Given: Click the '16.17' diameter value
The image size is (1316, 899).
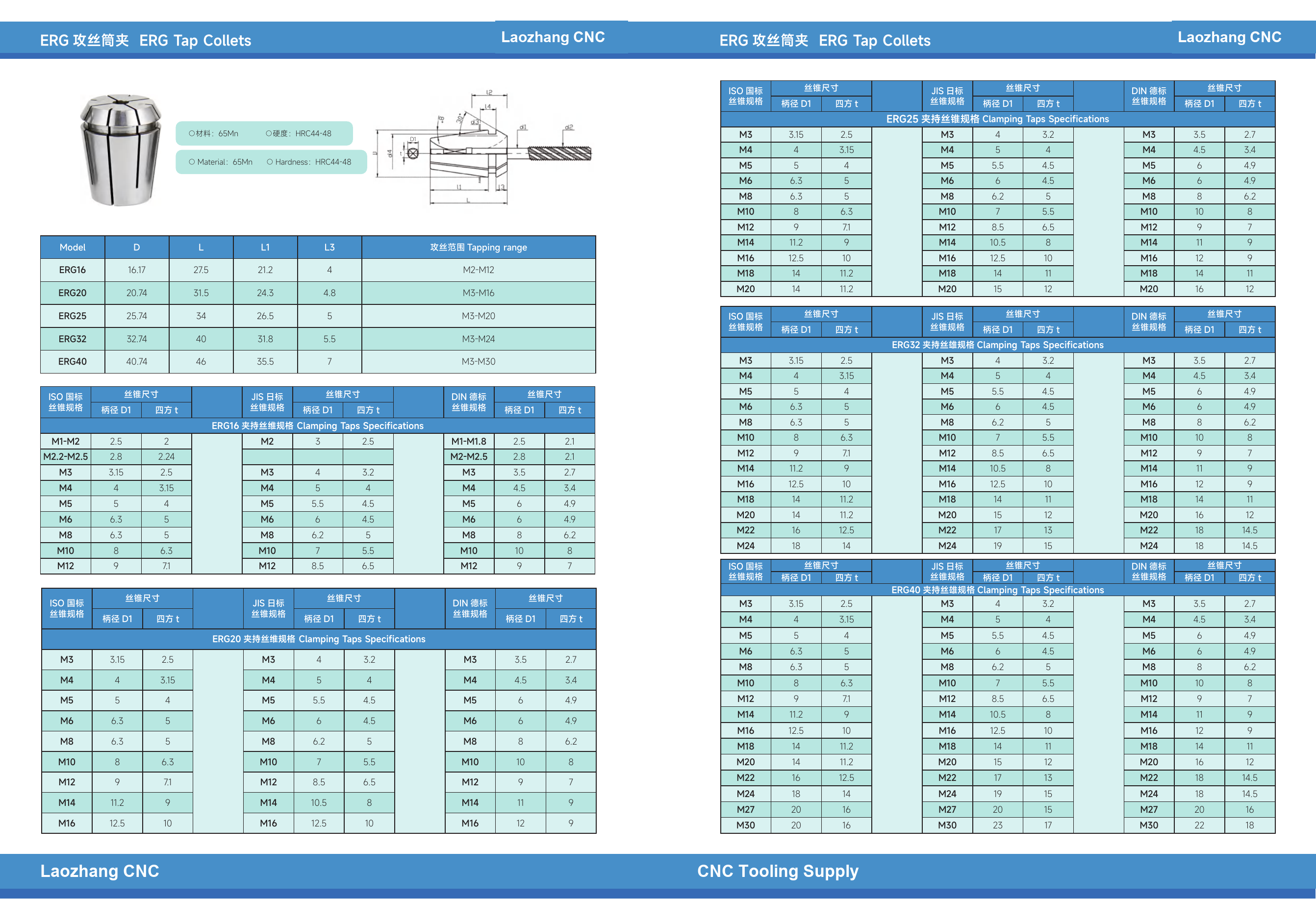Looking at the screenshot, I should [x=136, y=270].
